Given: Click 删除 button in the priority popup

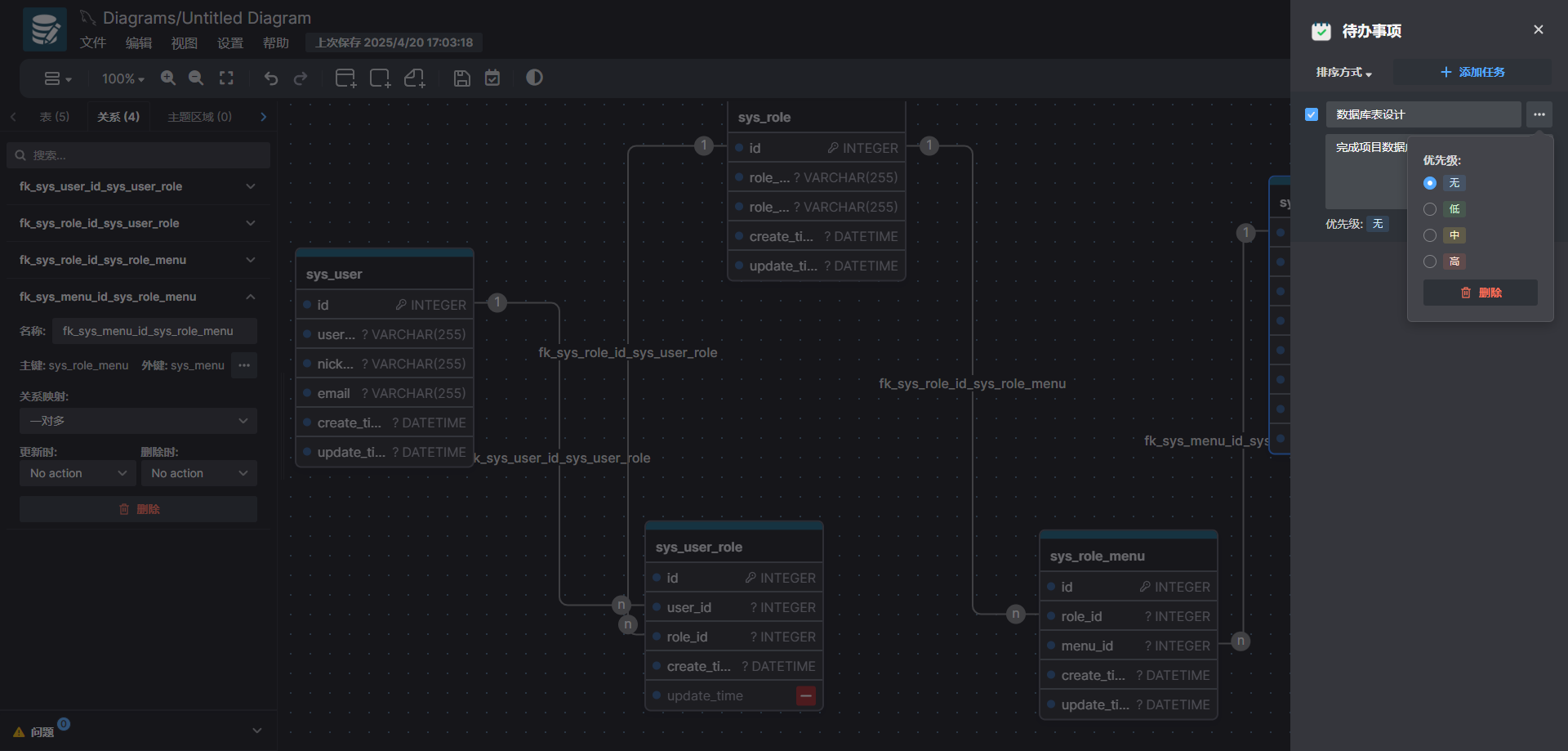Looking at the screenshot, I should (x=1480, y=293).
